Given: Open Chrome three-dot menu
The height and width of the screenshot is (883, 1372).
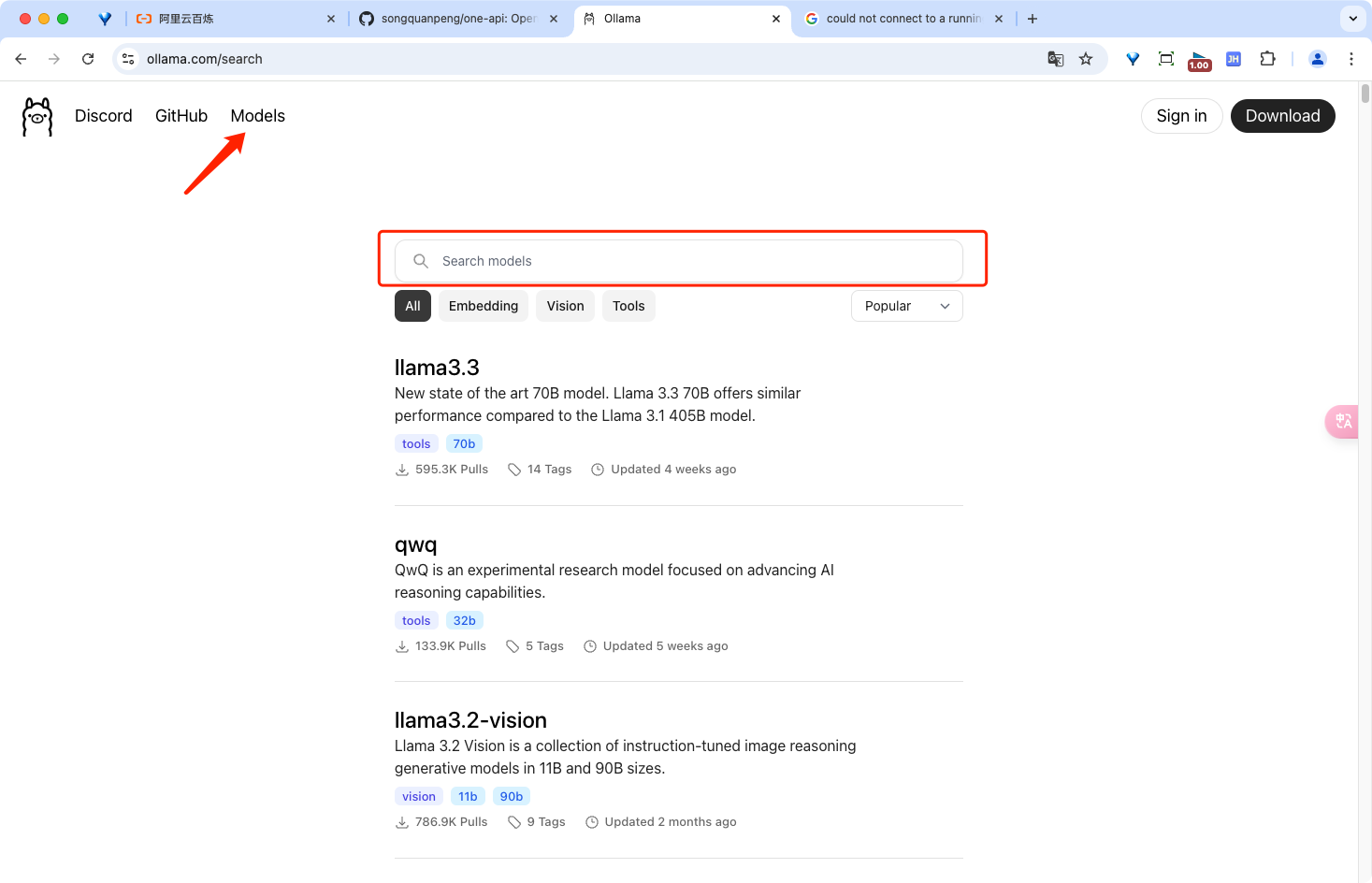Looking at the screenshot, I should click(x=1351, y=59).
